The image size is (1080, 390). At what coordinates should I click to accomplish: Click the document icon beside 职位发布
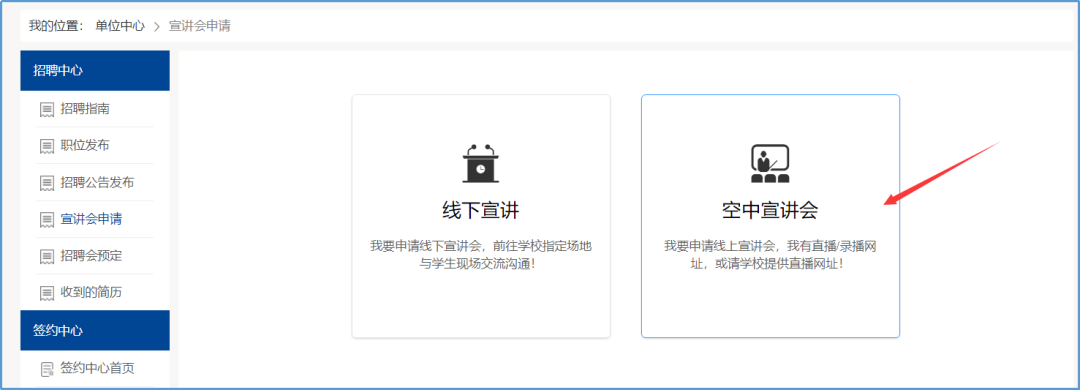pos(47,146)
